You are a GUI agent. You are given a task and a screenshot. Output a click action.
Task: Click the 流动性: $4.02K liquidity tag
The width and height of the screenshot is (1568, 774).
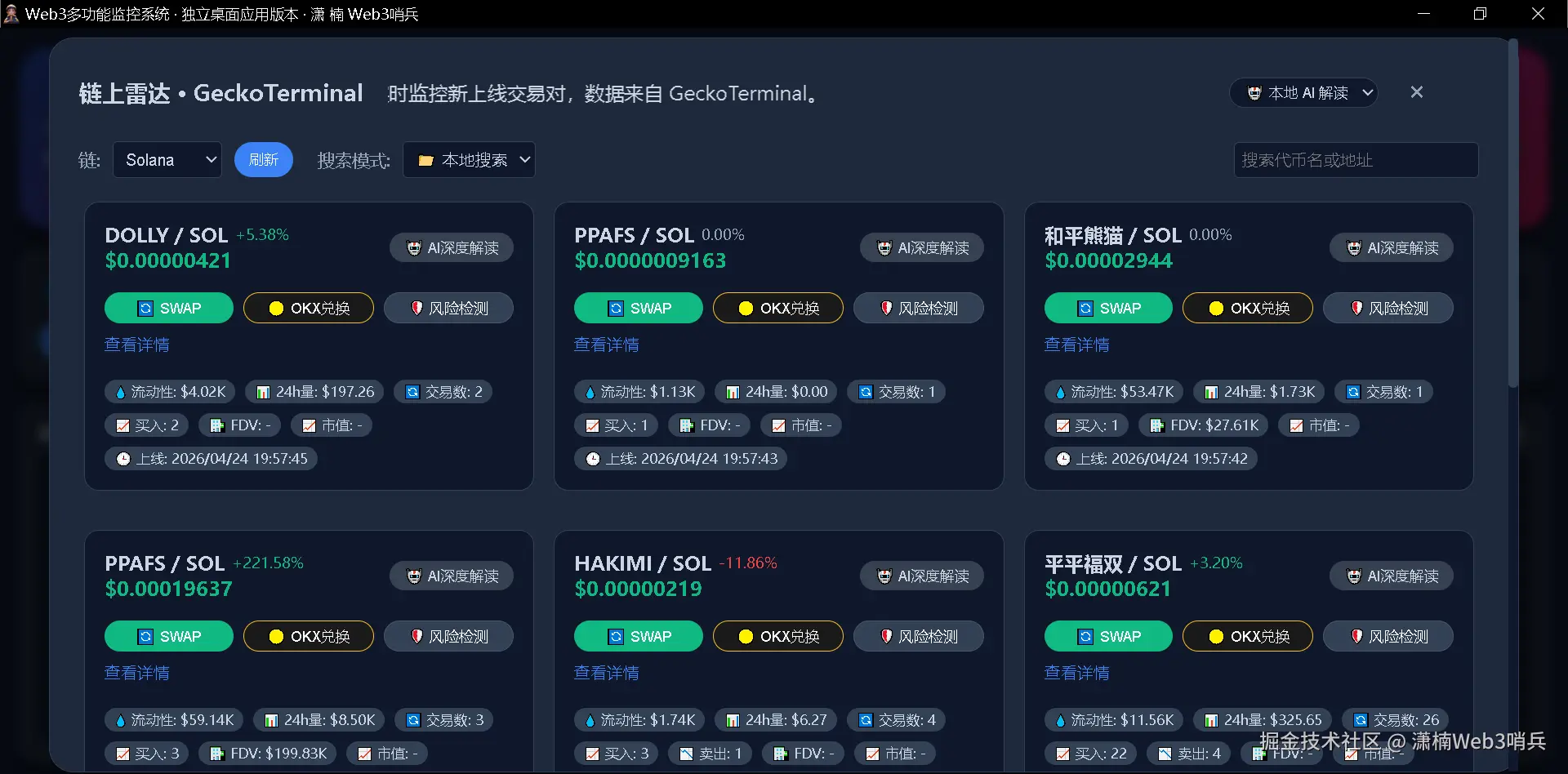tap(170, 393)
